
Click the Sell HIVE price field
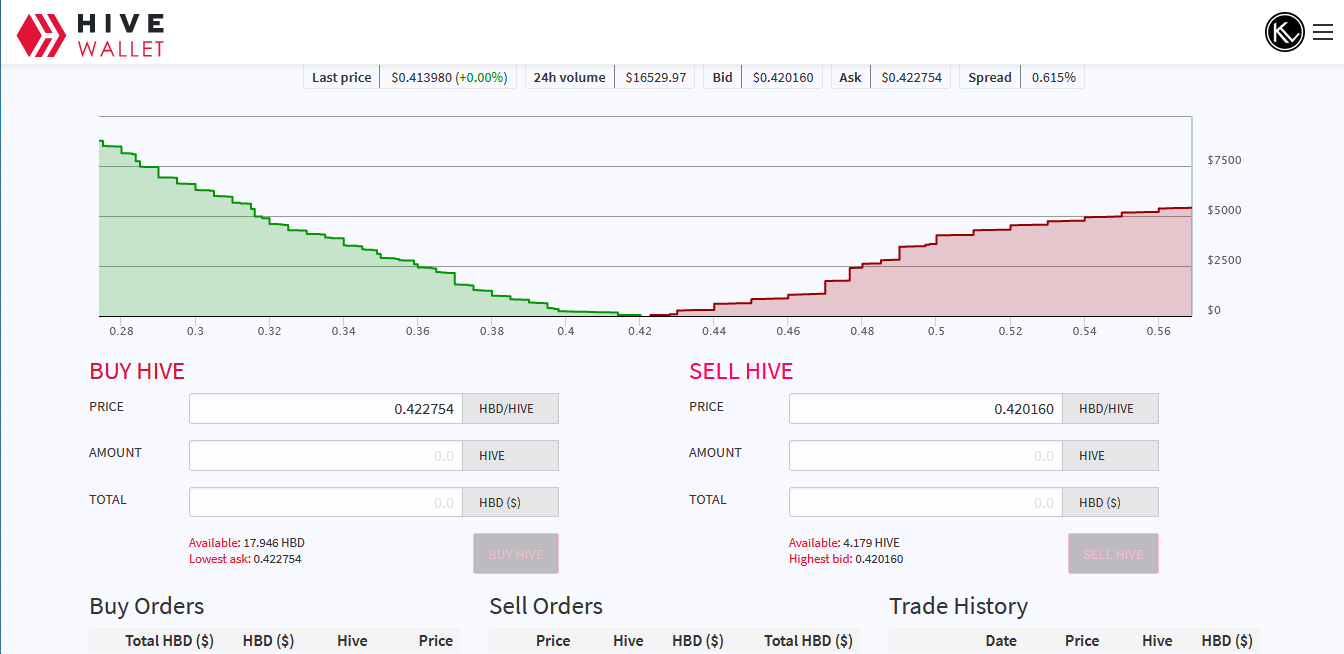click(x=925, y=409)
